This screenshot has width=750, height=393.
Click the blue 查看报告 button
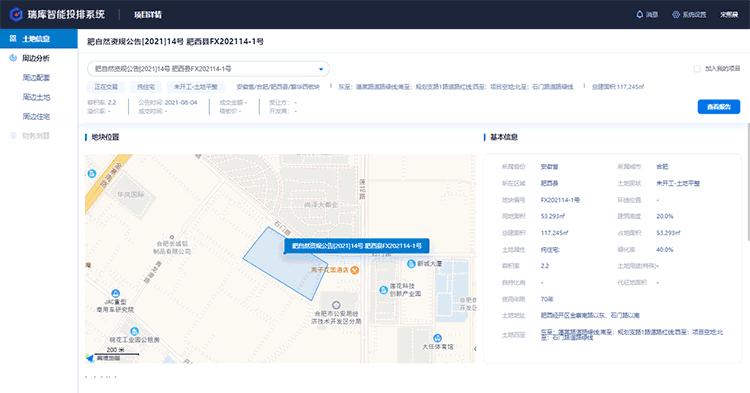coord(718,107)
